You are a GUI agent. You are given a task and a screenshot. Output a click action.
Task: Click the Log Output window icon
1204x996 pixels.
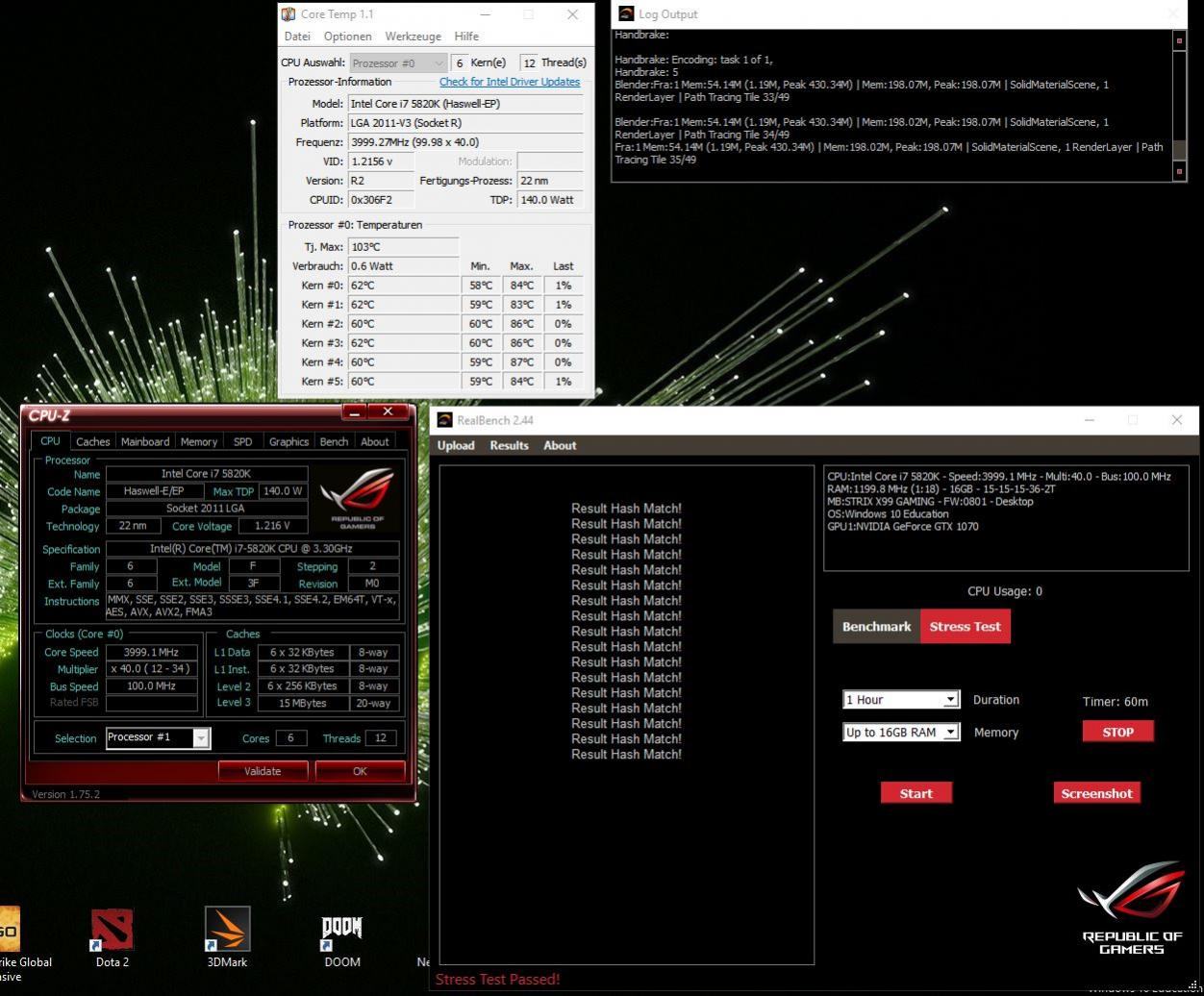626,13
